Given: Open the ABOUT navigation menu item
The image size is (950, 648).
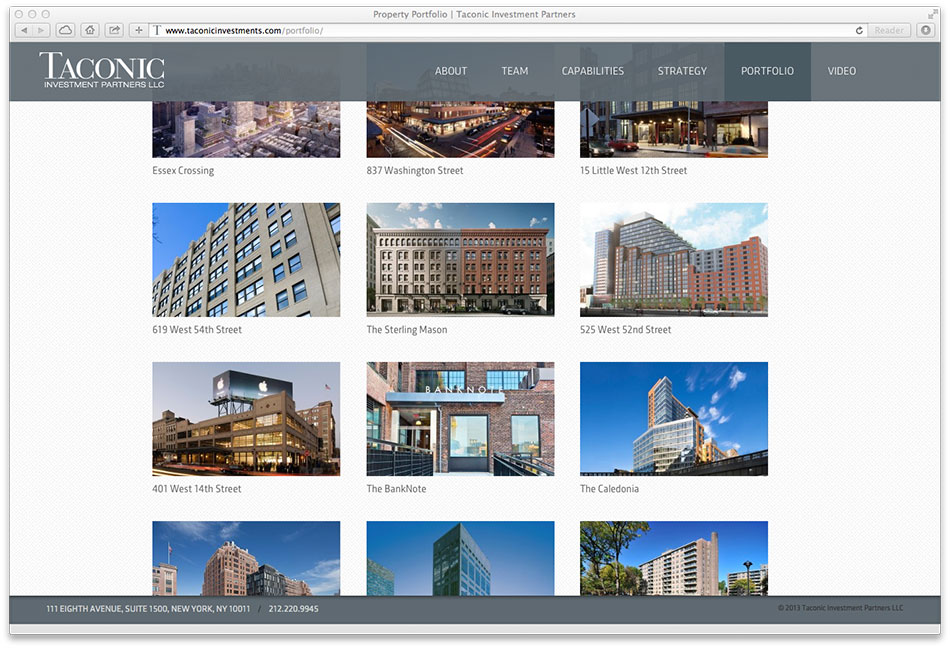Looking at the screenshot, I should click(x=450, y=71).
